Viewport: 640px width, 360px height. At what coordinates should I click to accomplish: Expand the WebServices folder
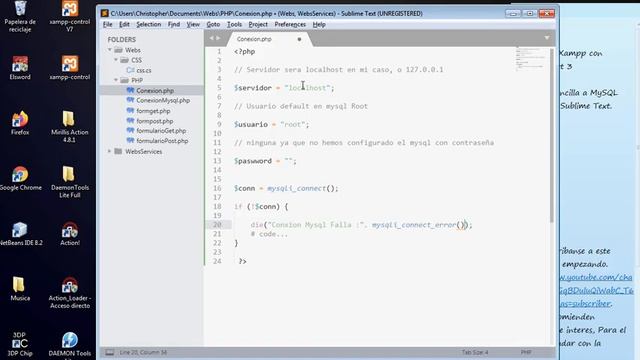(109, 151)
